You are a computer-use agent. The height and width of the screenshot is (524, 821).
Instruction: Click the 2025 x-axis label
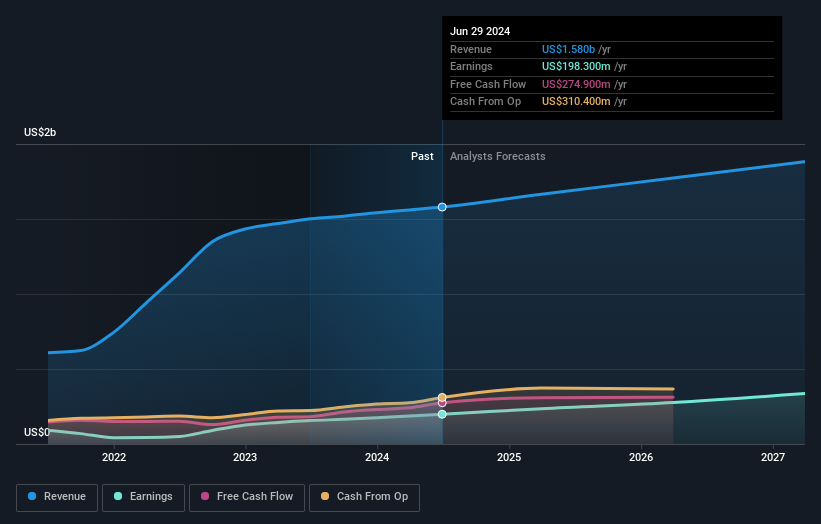click(509, 458)
